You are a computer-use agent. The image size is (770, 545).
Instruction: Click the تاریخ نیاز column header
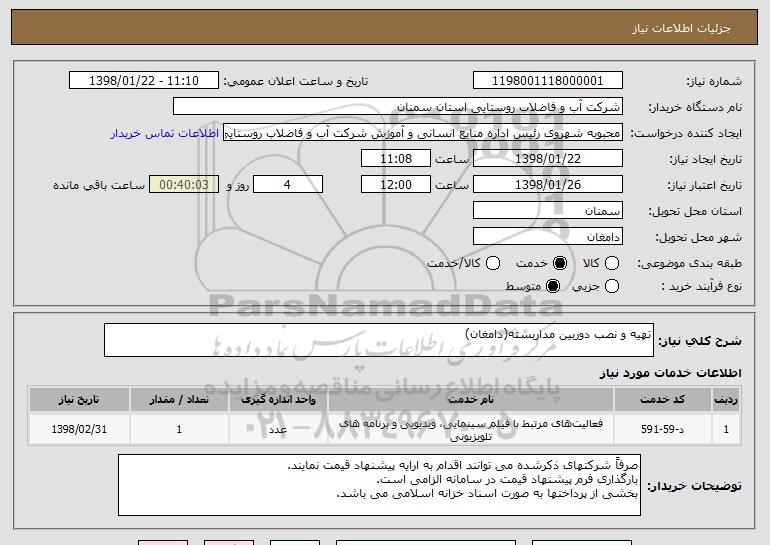tap(79, 400)
